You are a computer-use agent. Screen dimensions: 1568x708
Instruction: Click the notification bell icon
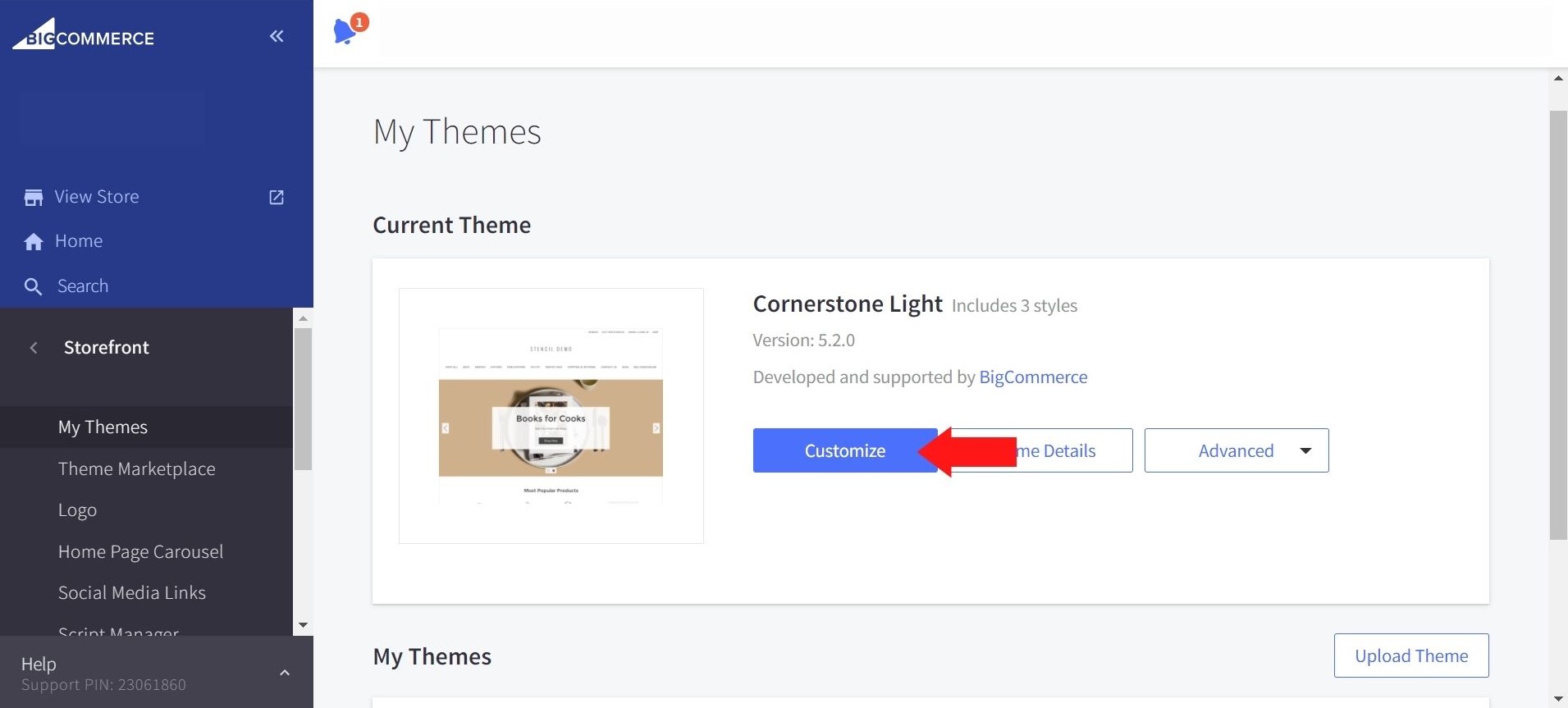345,32
